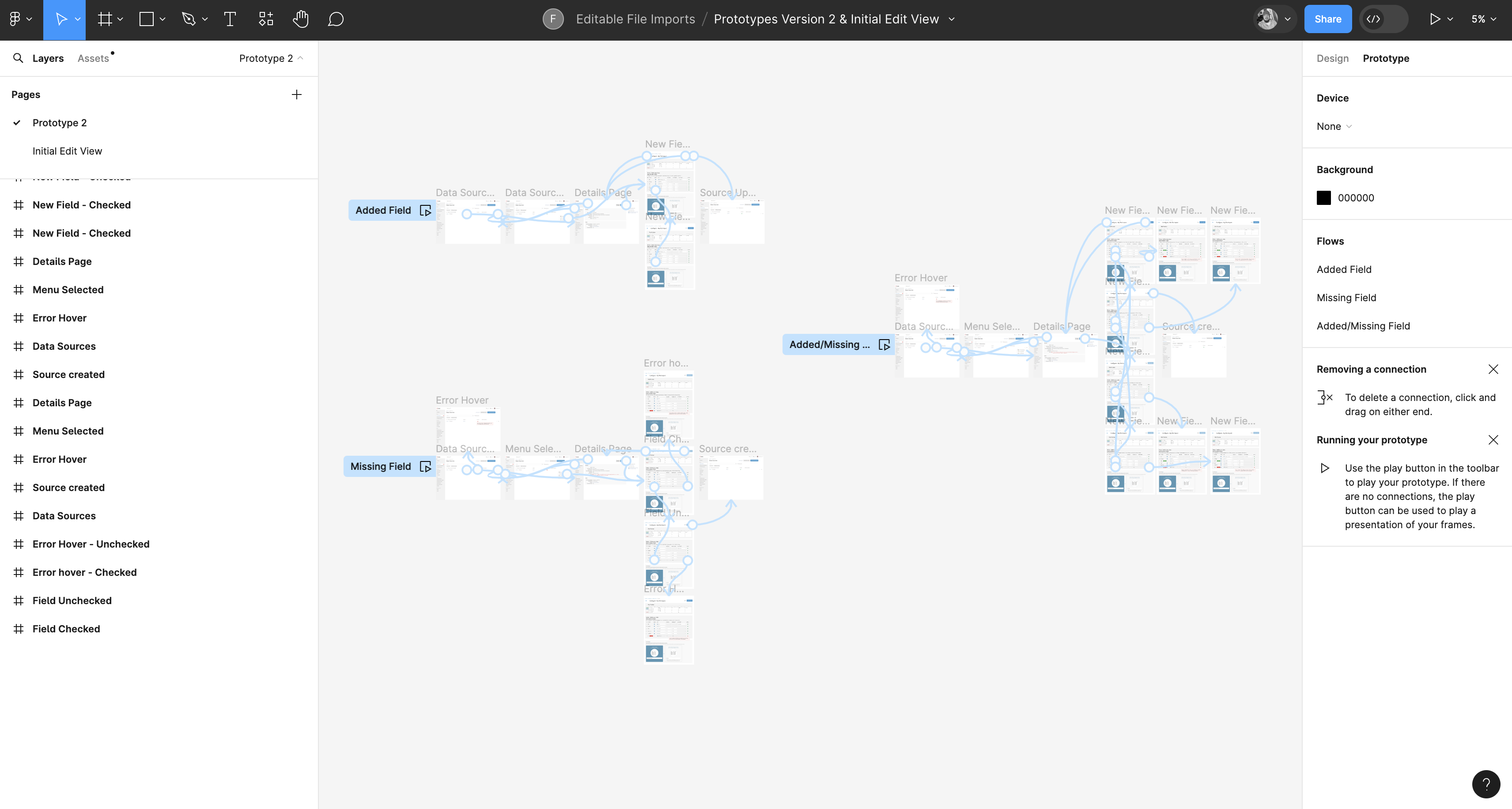
Task: Select the Pen tool
Action: 189,19
